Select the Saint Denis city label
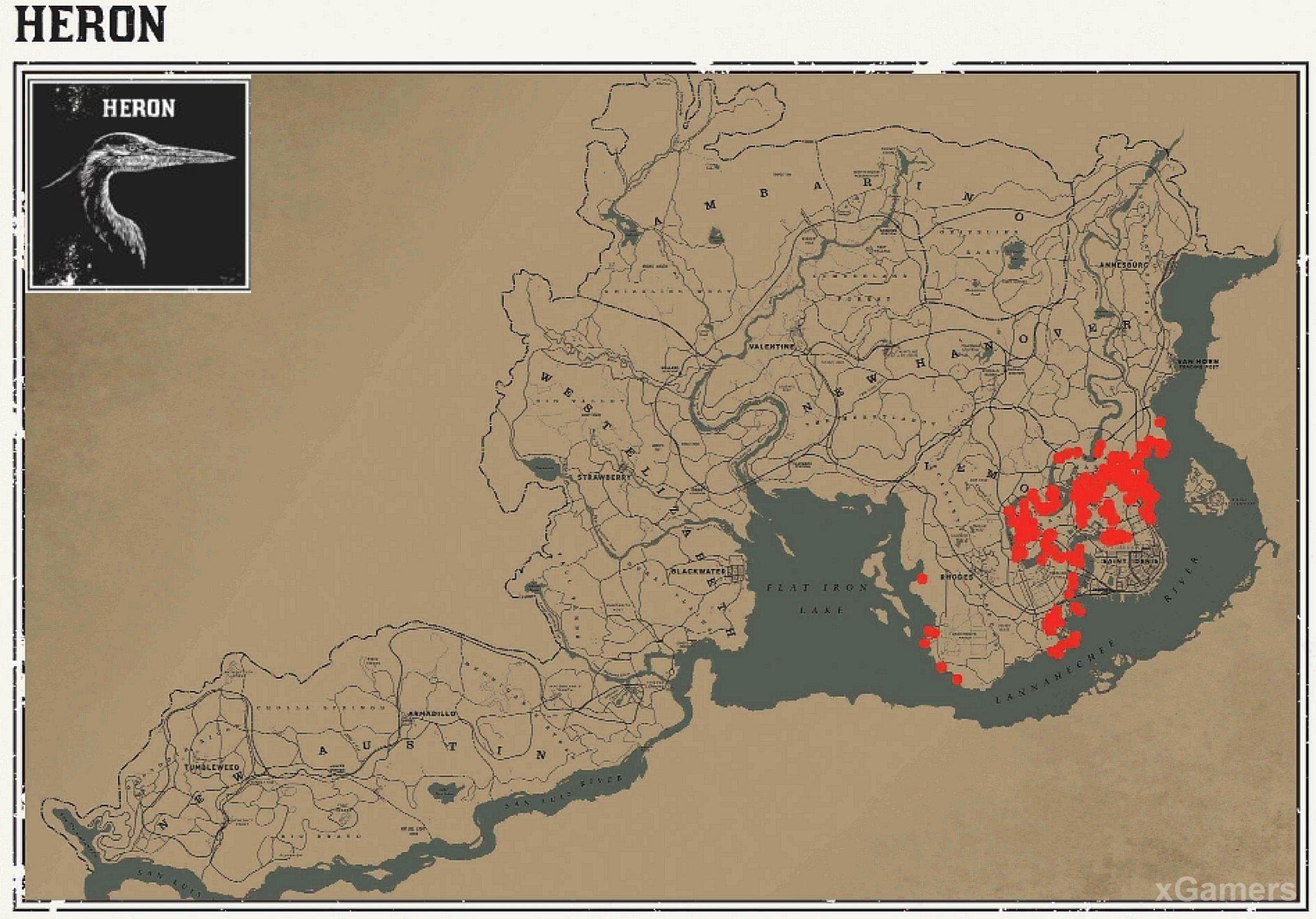This screenshot has width=1316, height=919. click(x=1129, y=561)
